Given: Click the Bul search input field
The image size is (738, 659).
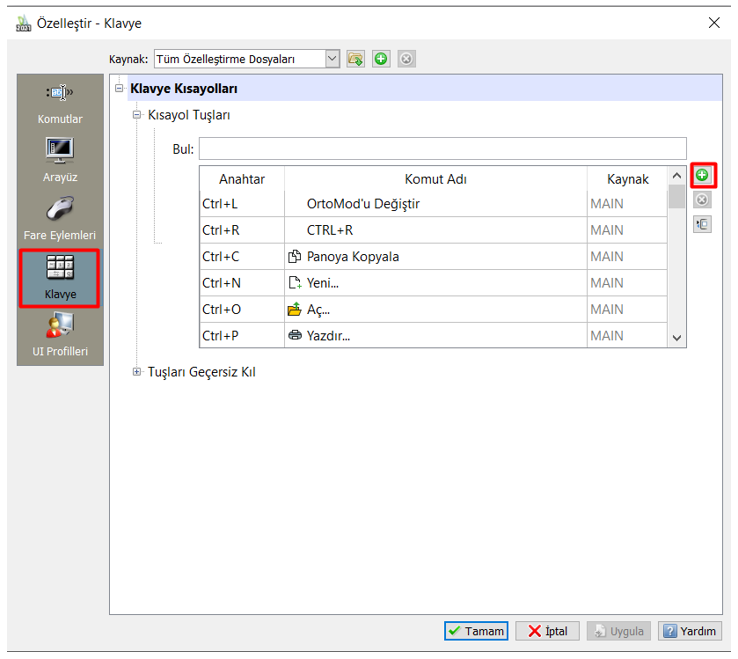Looking at the screenshot, I should (x=442, y=150).
